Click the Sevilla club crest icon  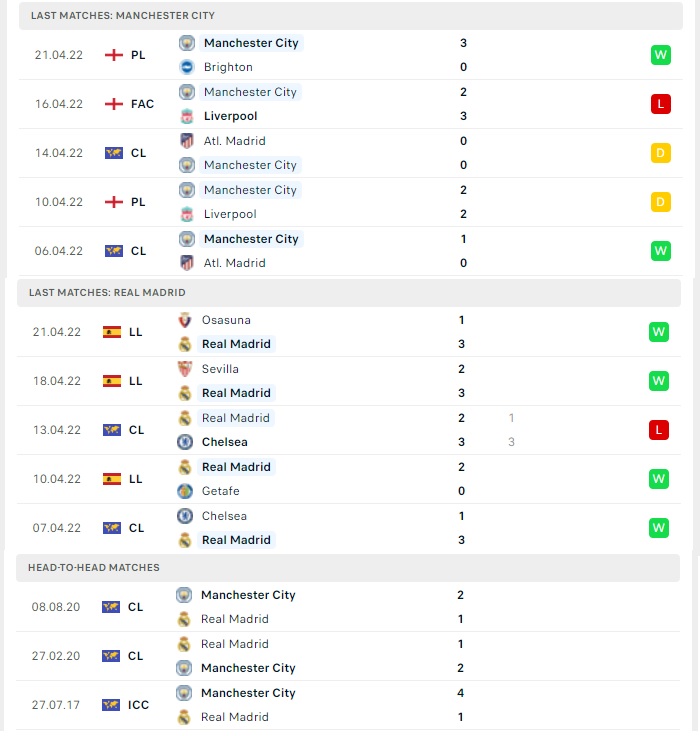coord(185,369)
